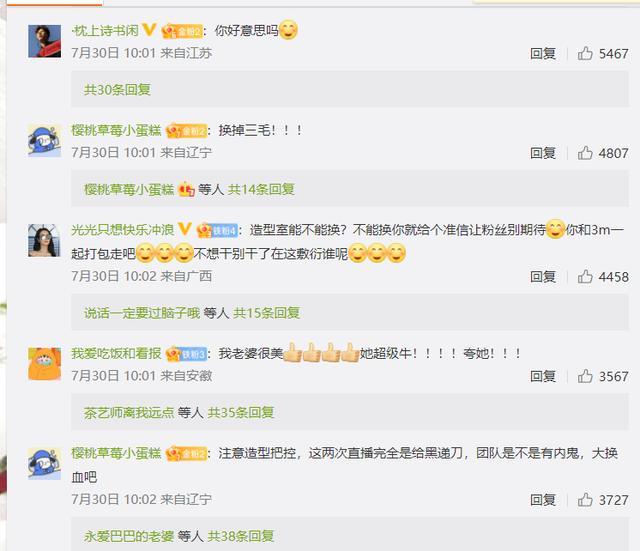640x551 pixels.
Task: Click avatar of 枕上诗书闲
Action: [44, 41]
